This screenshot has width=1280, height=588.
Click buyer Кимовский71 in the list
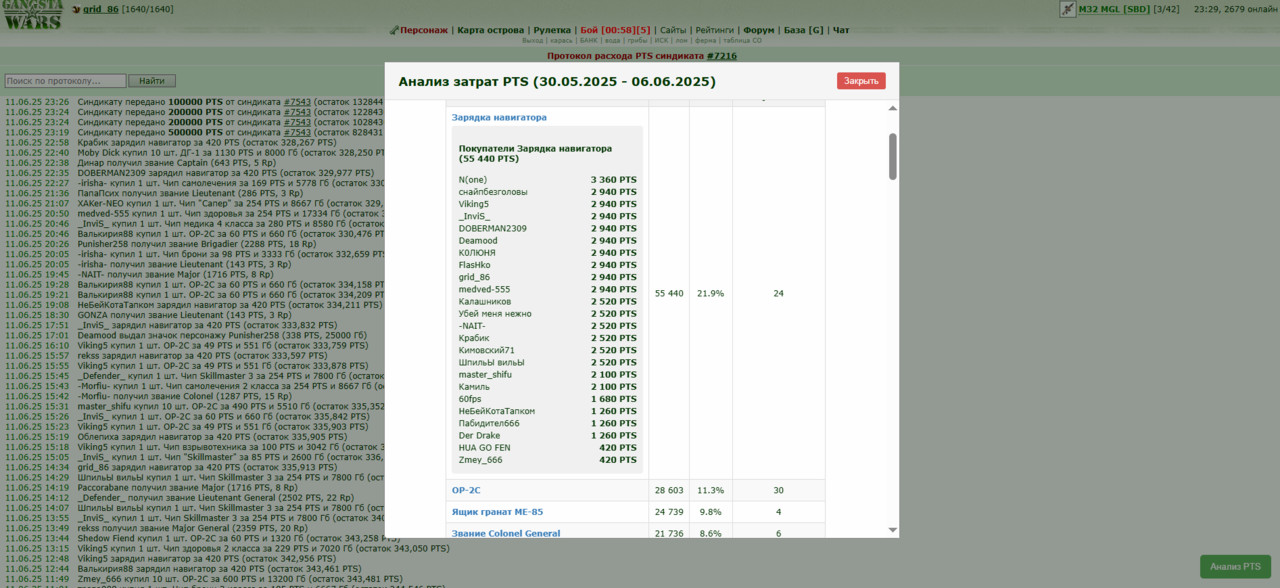[x=487, y=350]
